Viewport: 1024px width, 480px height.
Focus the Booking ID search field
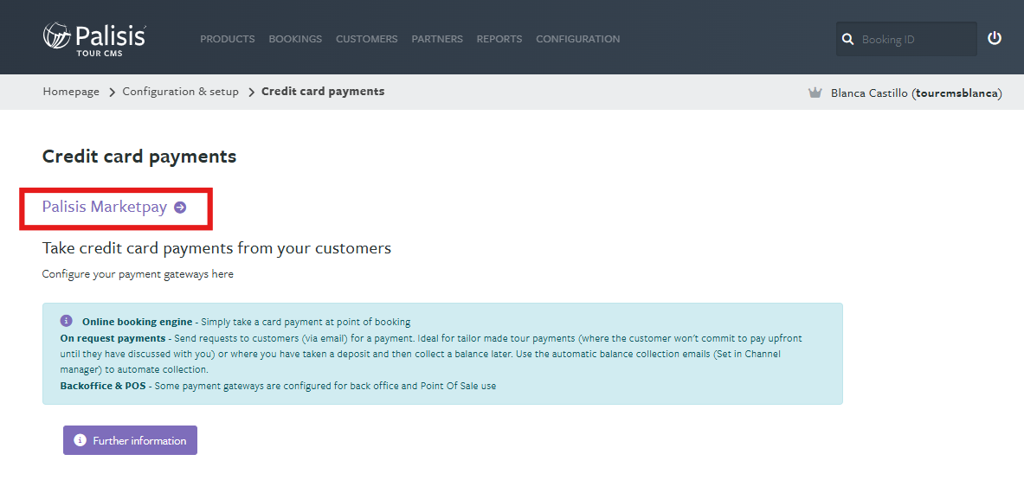pyautogui.click(x=906, y=39)
